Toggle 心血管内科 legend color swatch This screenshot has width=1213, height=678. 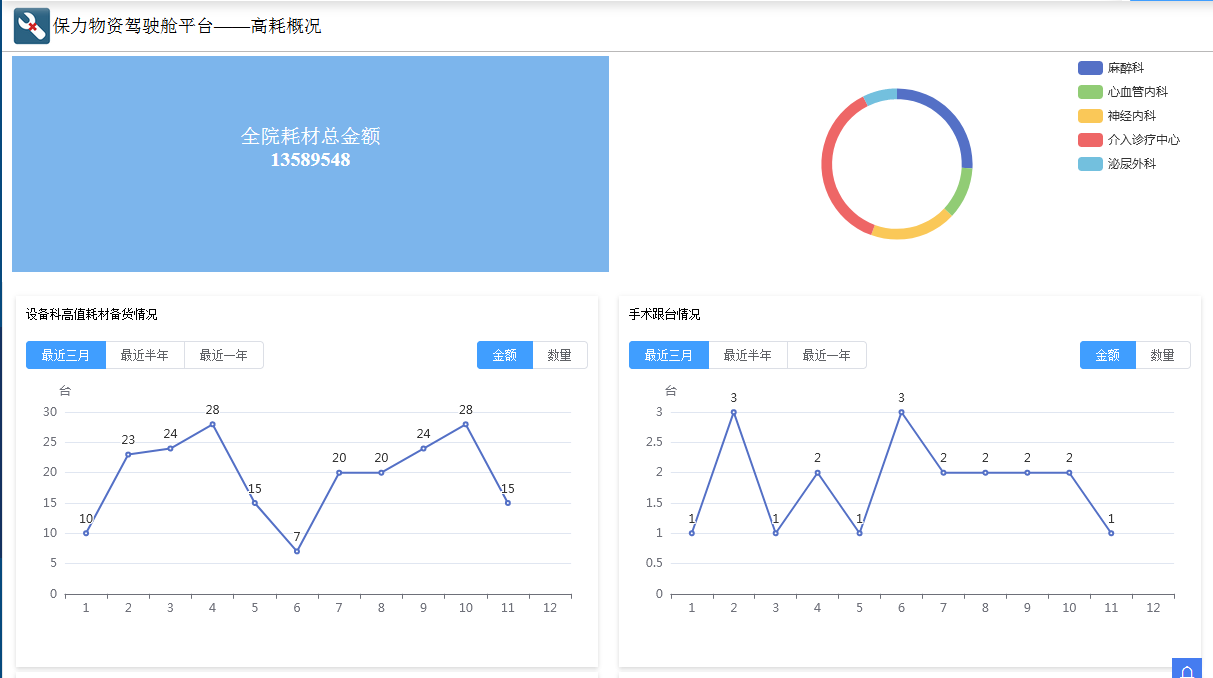point(1090,92)
